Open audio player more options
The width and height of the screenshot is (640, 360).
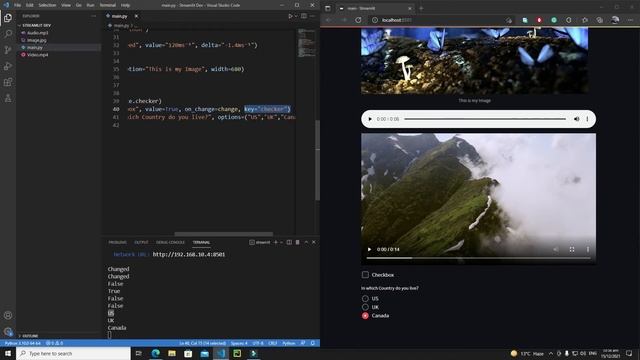click(587, 119)
